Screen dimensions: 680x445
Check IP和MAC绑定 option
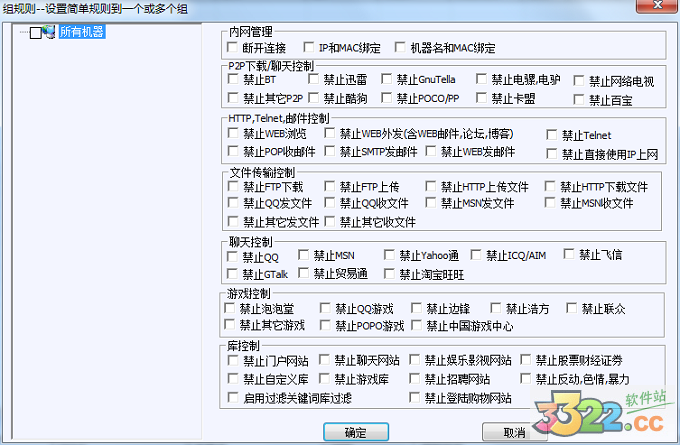click(309, 47)
